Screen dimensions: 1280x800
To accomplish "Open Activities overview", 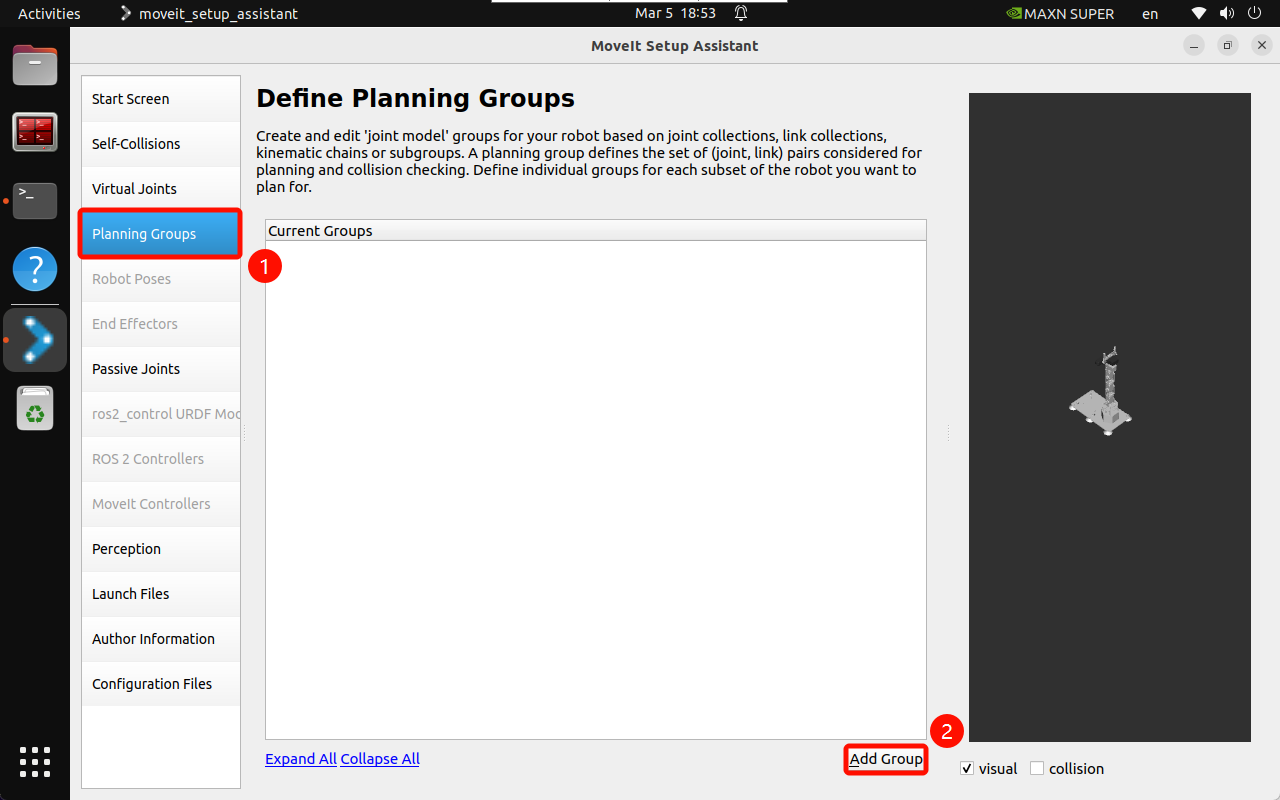I will (49, 14).
